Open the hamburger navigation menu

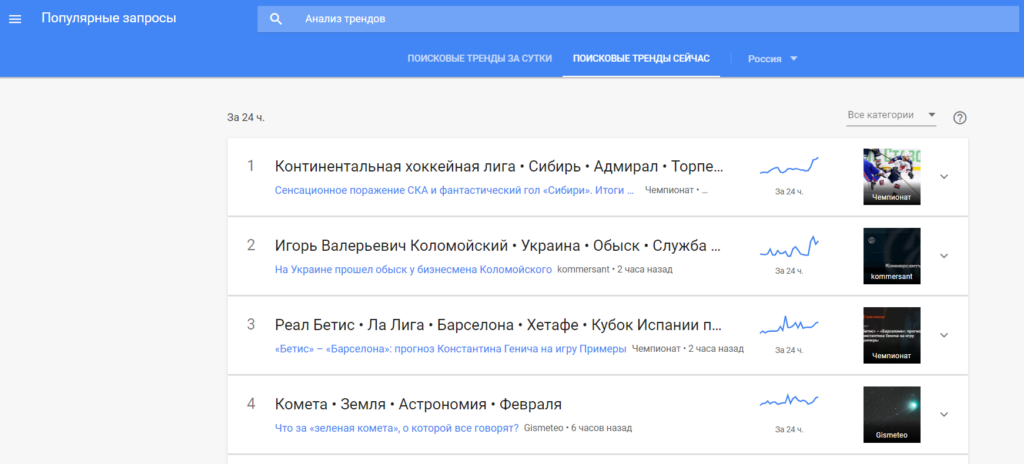[x=15, y=19]
